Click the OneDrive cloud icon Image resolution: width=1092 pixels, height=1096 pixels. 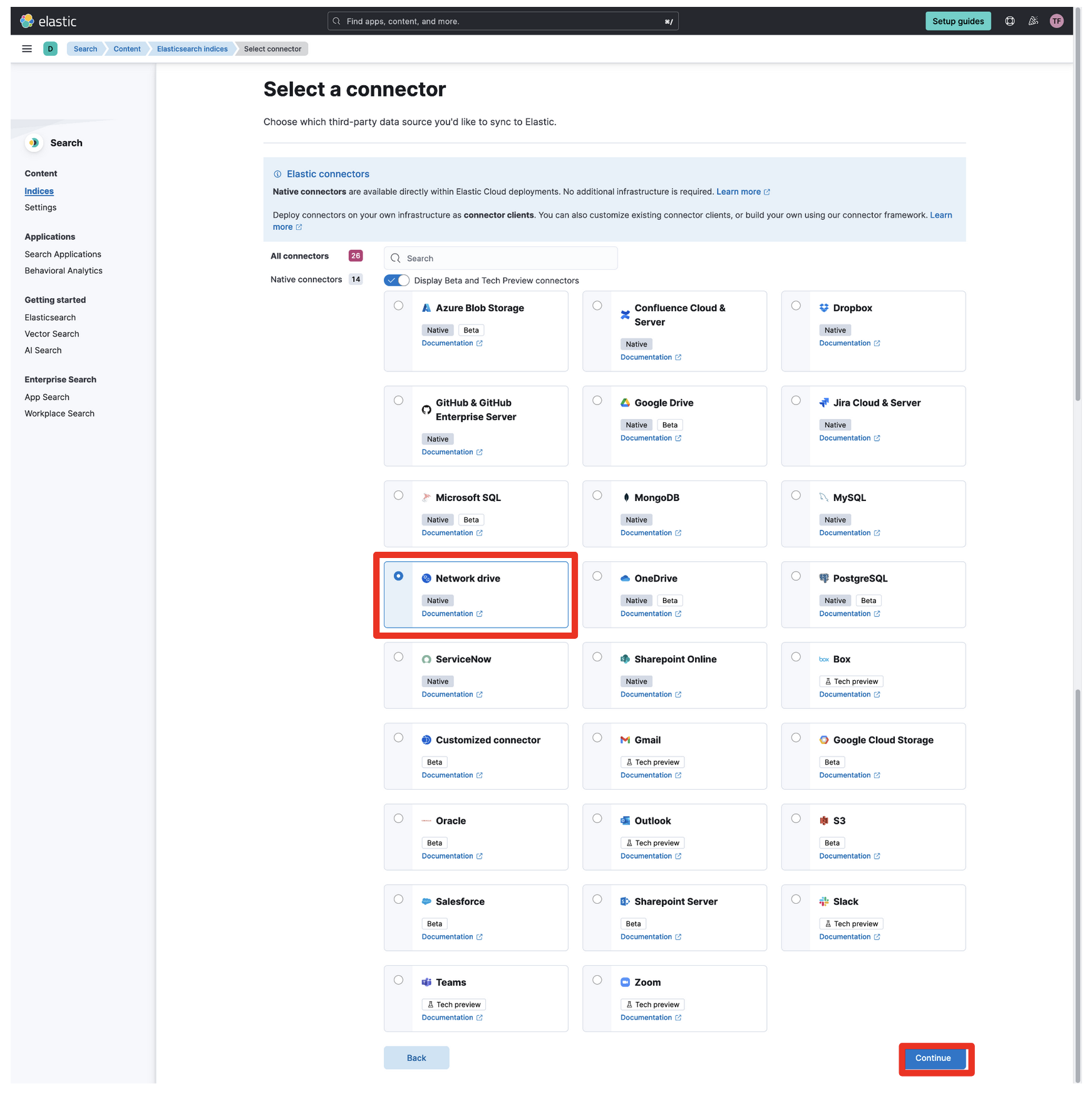(625, 578)
